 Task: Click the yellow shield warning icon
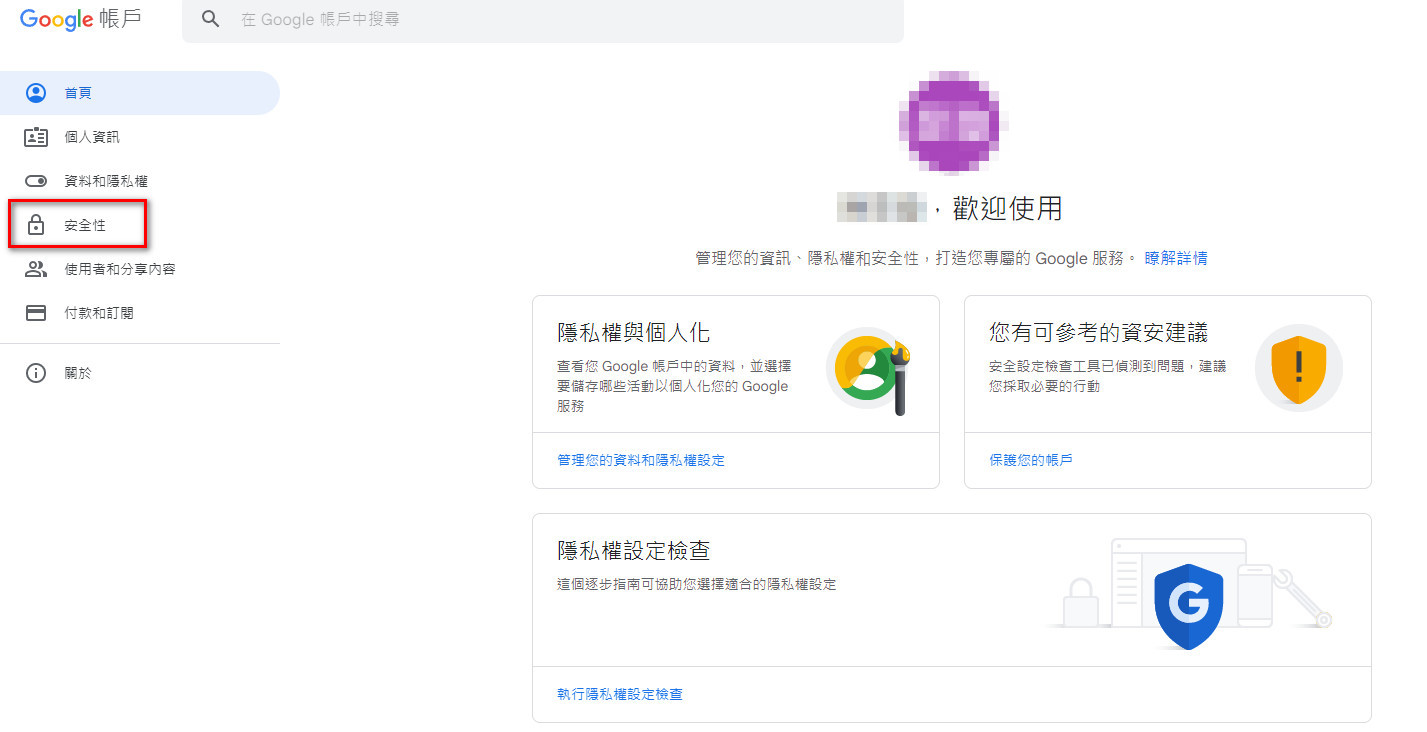pyautogui.click(x=1298, y=368)
